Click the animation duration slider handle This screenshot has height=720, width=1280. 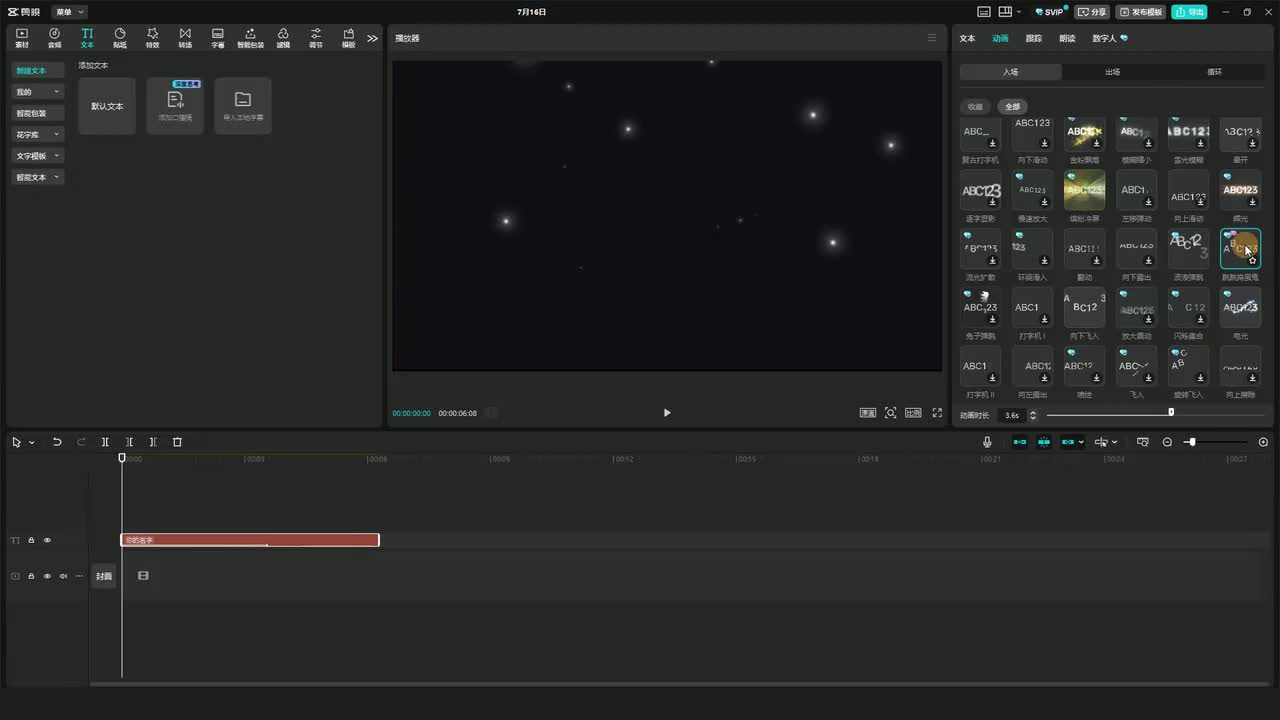pyautogui.click(x=1171, y=412)
